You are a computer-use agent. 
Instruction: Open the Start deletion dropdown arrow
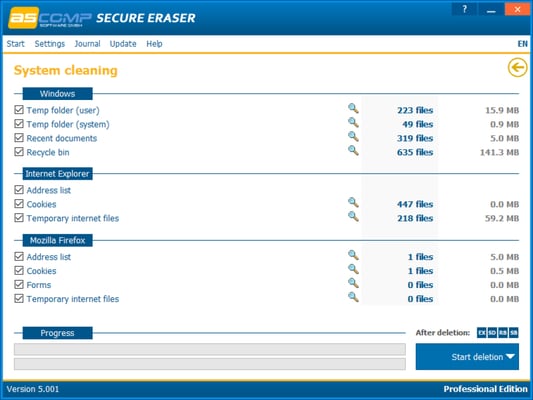pyautogui.click(x=510, y=356)
